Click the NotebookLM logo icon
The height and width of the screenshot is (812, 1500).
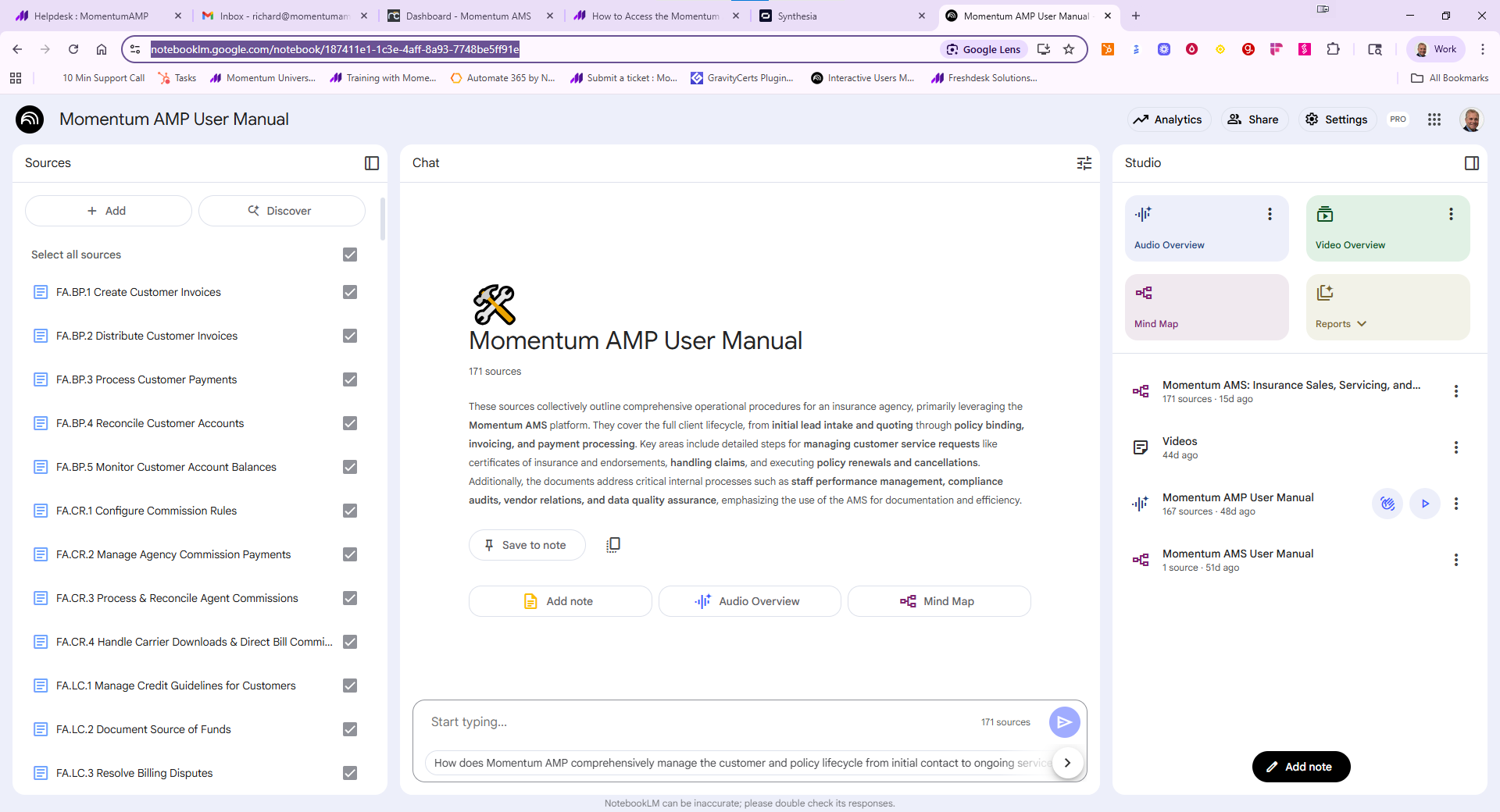30,119
